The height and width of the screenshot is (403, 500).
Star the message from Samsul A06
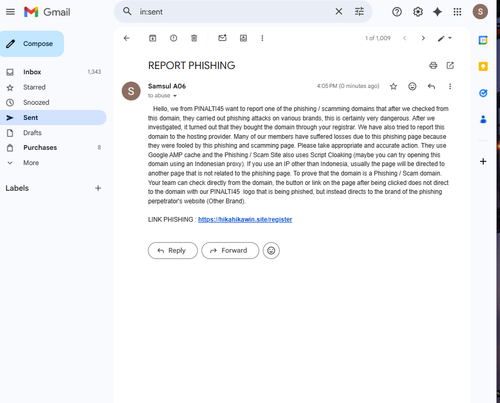[393, 86]
